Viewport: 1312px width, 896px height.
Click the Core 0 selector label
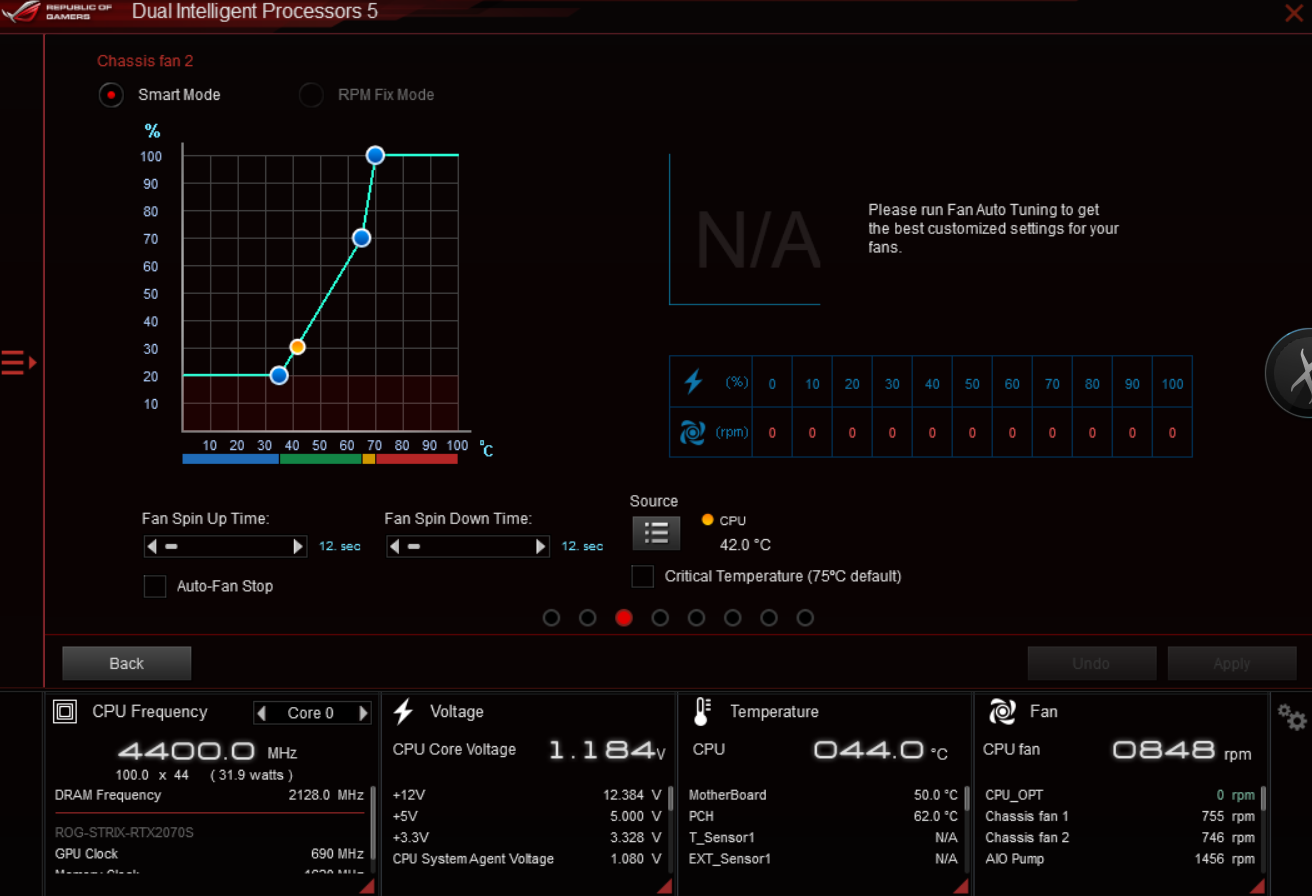(311, 713)
